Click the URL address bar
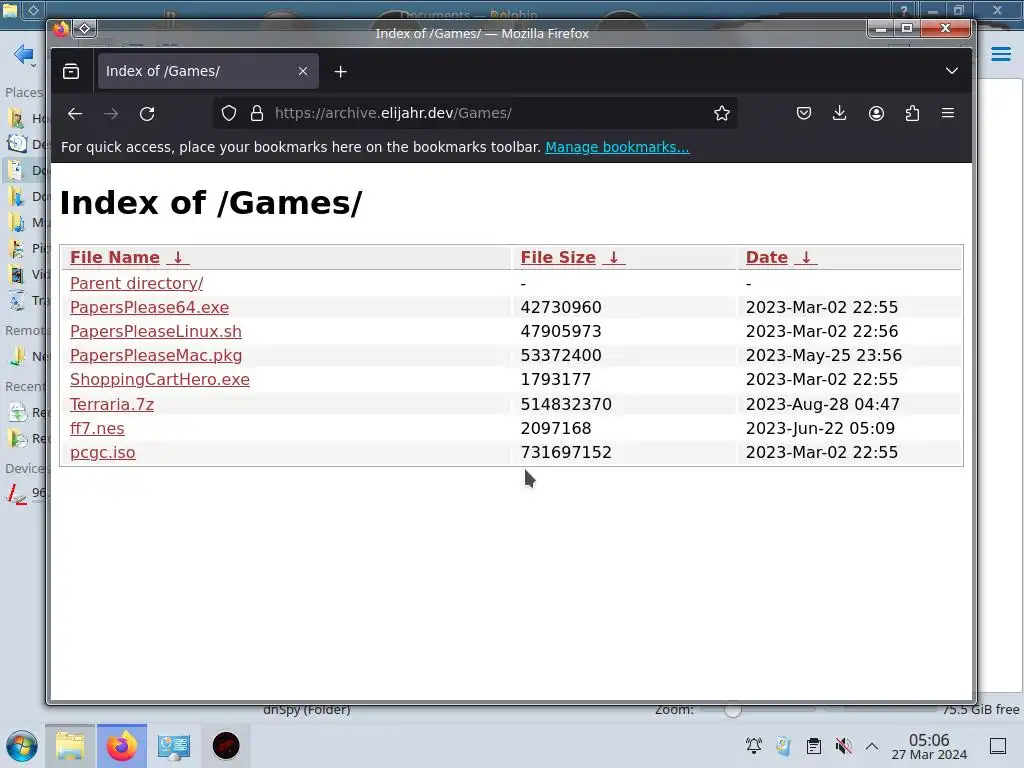 [475, 113]
